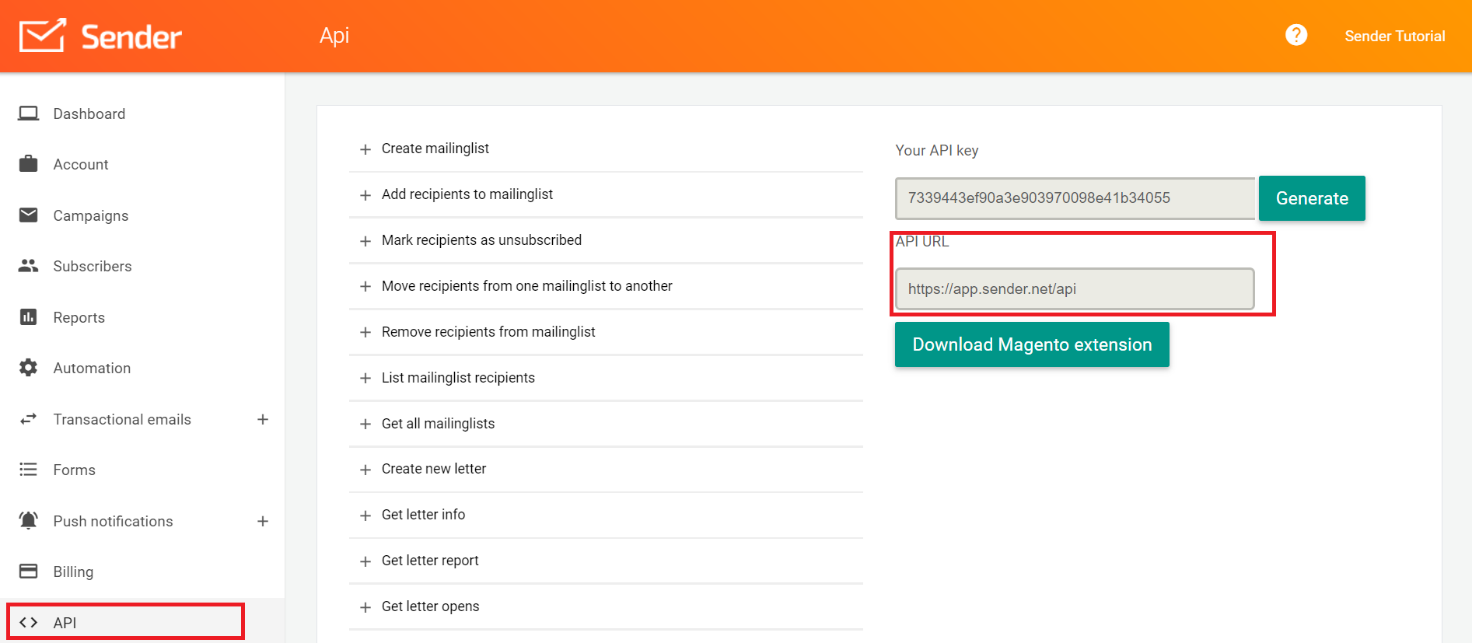Click the API URL label
Viewport: 1472px width, 643px height.
(x=922, y=241)
